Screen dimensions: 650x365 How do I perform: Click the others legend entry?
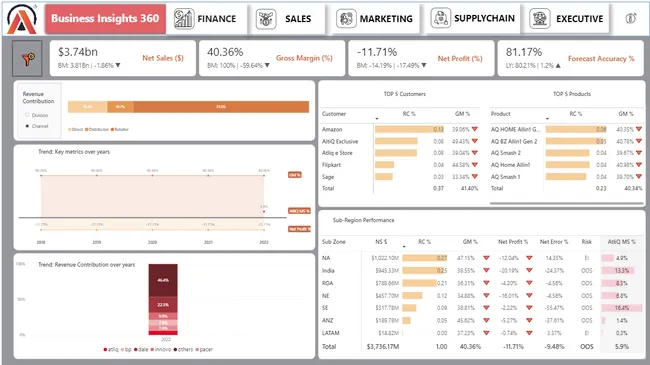184,350
